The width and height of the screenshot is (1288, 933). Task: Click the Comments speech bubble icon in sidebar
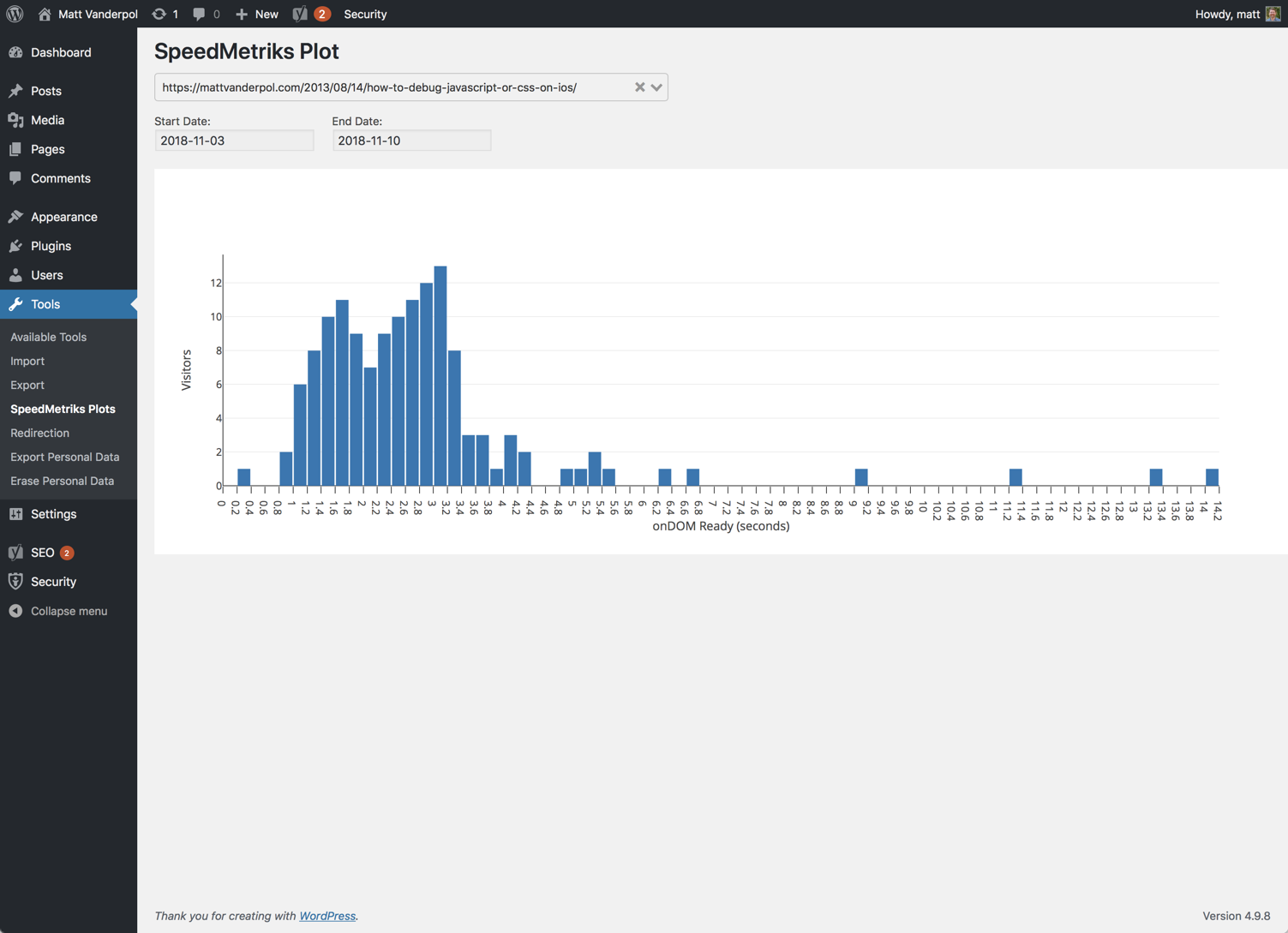[15, 178]
